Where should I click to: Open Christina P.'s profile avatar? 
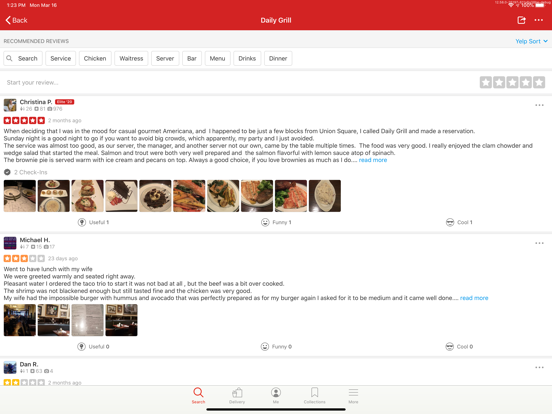click(10, 105)
